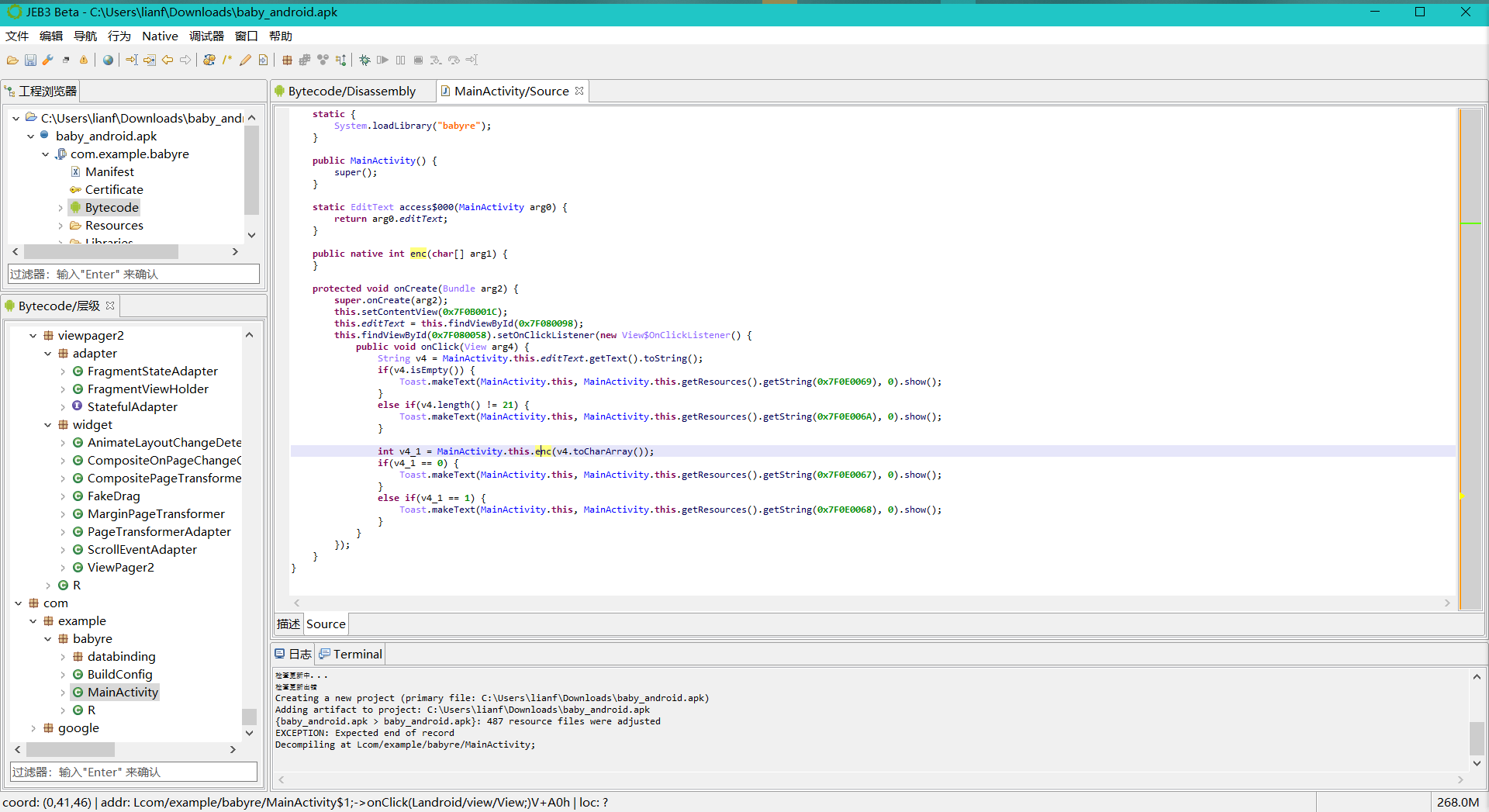The width and height of the screenshot is (1489, 812).
Task: Click the step over icon
Action: point(454,60)
